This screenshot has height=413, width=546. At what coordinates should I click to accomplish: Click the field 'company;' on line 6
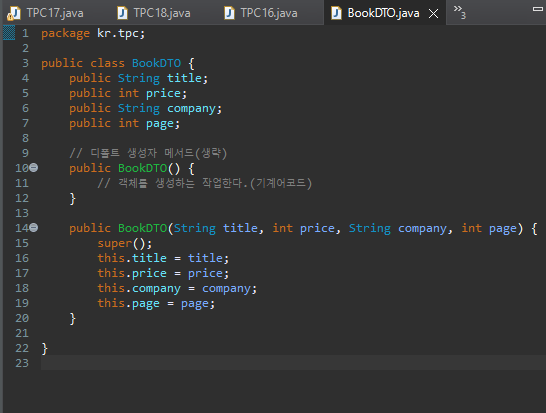(x=194, y=108)
